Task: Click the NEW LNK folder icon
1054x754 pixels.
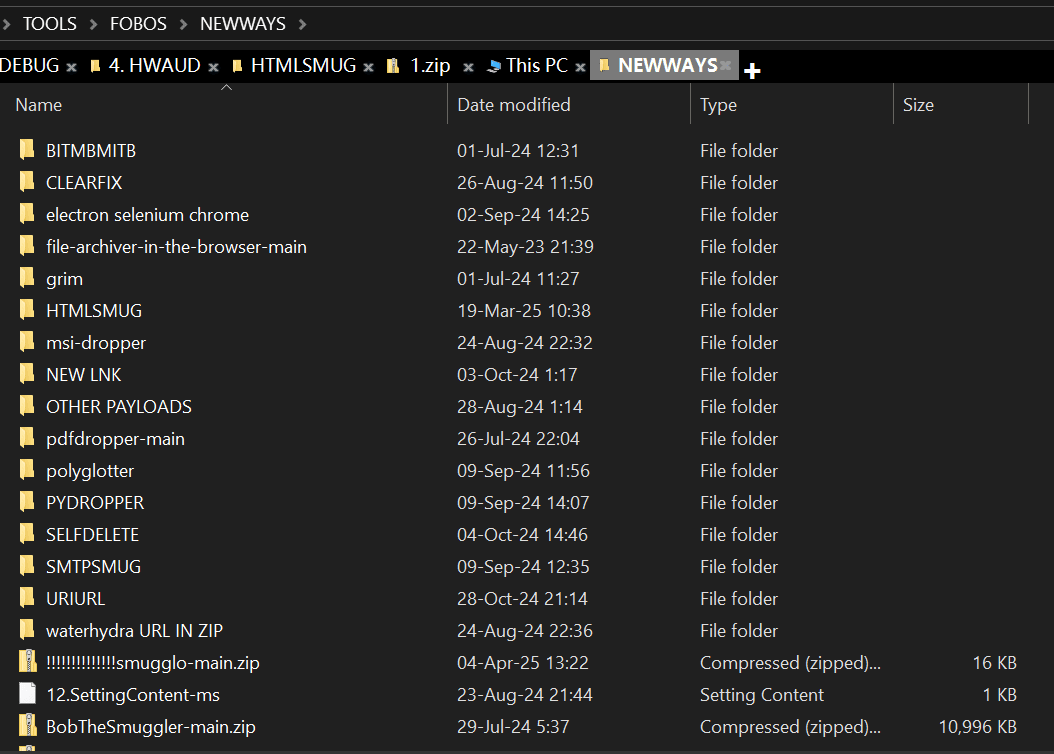Action: click(x=27, y=374)
